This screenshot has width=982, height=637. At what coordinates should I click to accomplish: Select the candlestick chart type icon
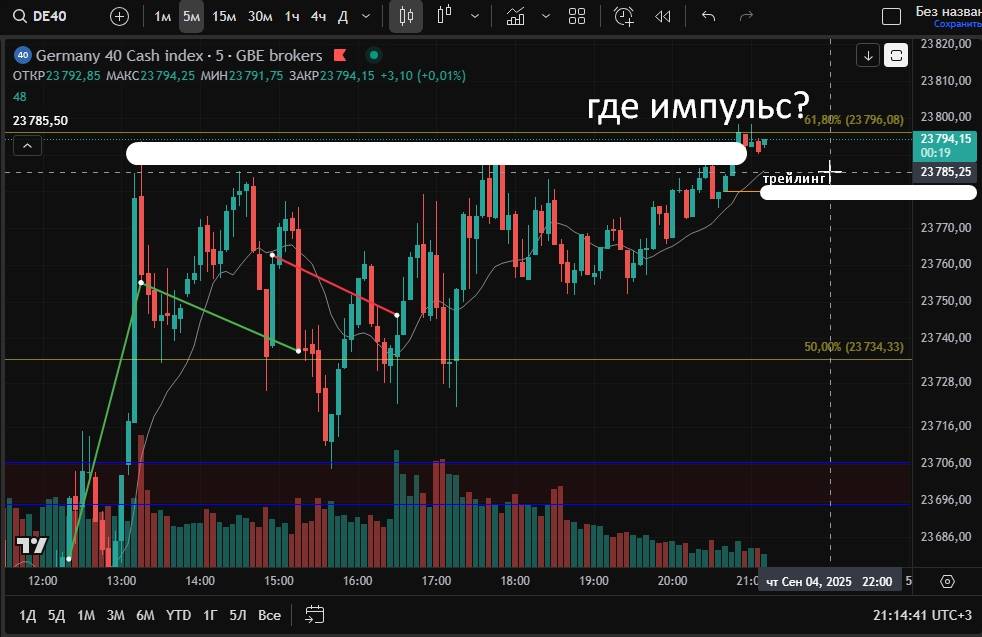click(405, 16)
